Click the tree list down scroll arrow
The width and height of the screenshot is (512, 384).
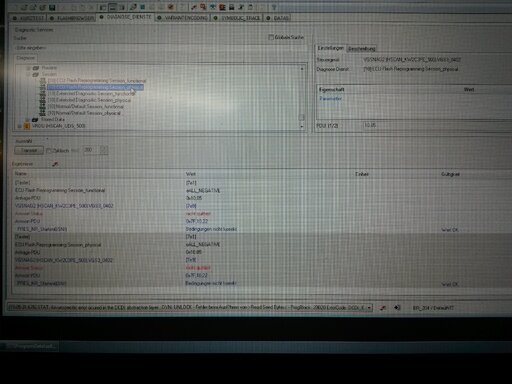click(x=302, y=126)
